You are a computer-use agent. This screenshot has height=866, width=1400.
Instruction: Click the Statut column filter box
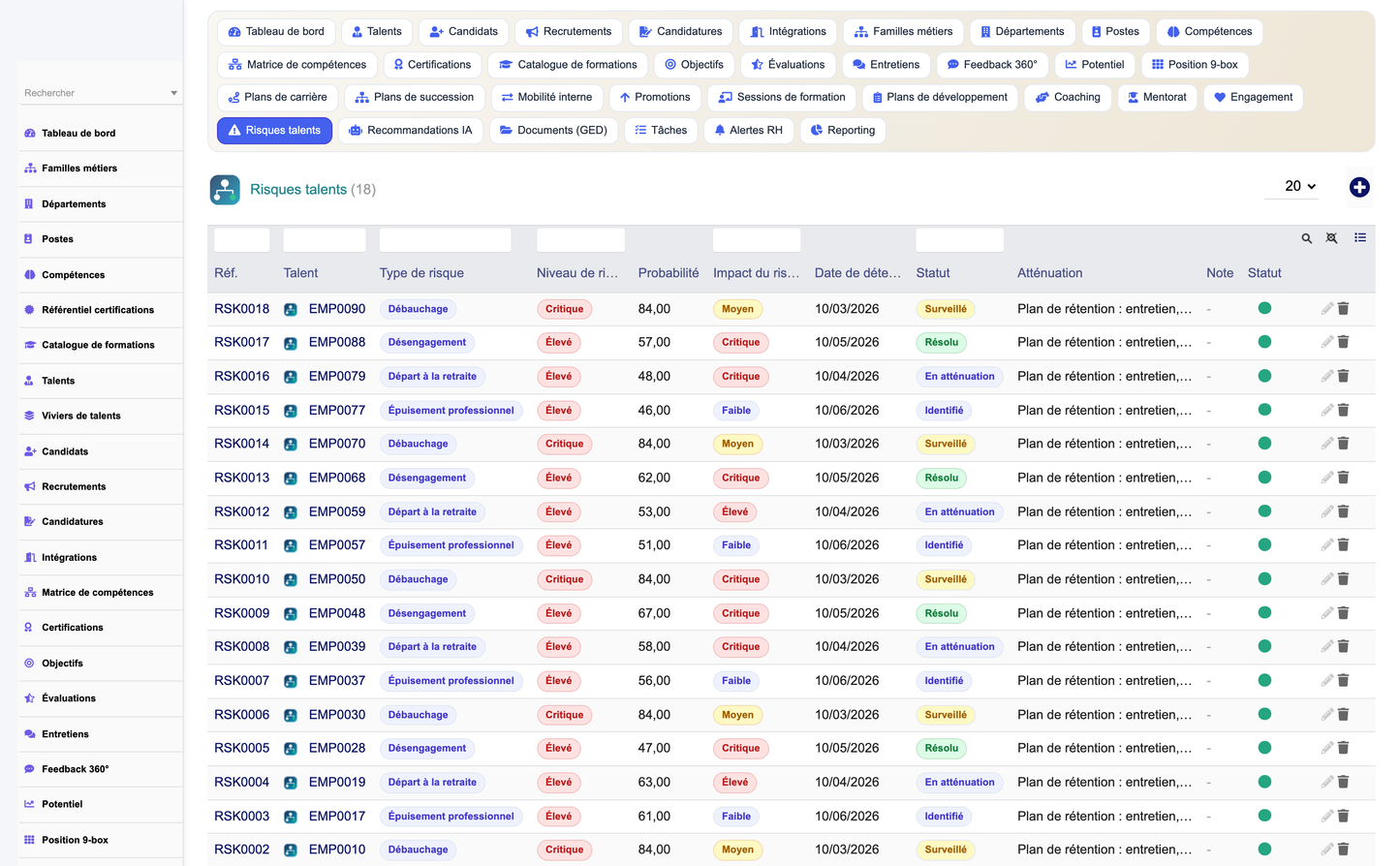[959, 240]
